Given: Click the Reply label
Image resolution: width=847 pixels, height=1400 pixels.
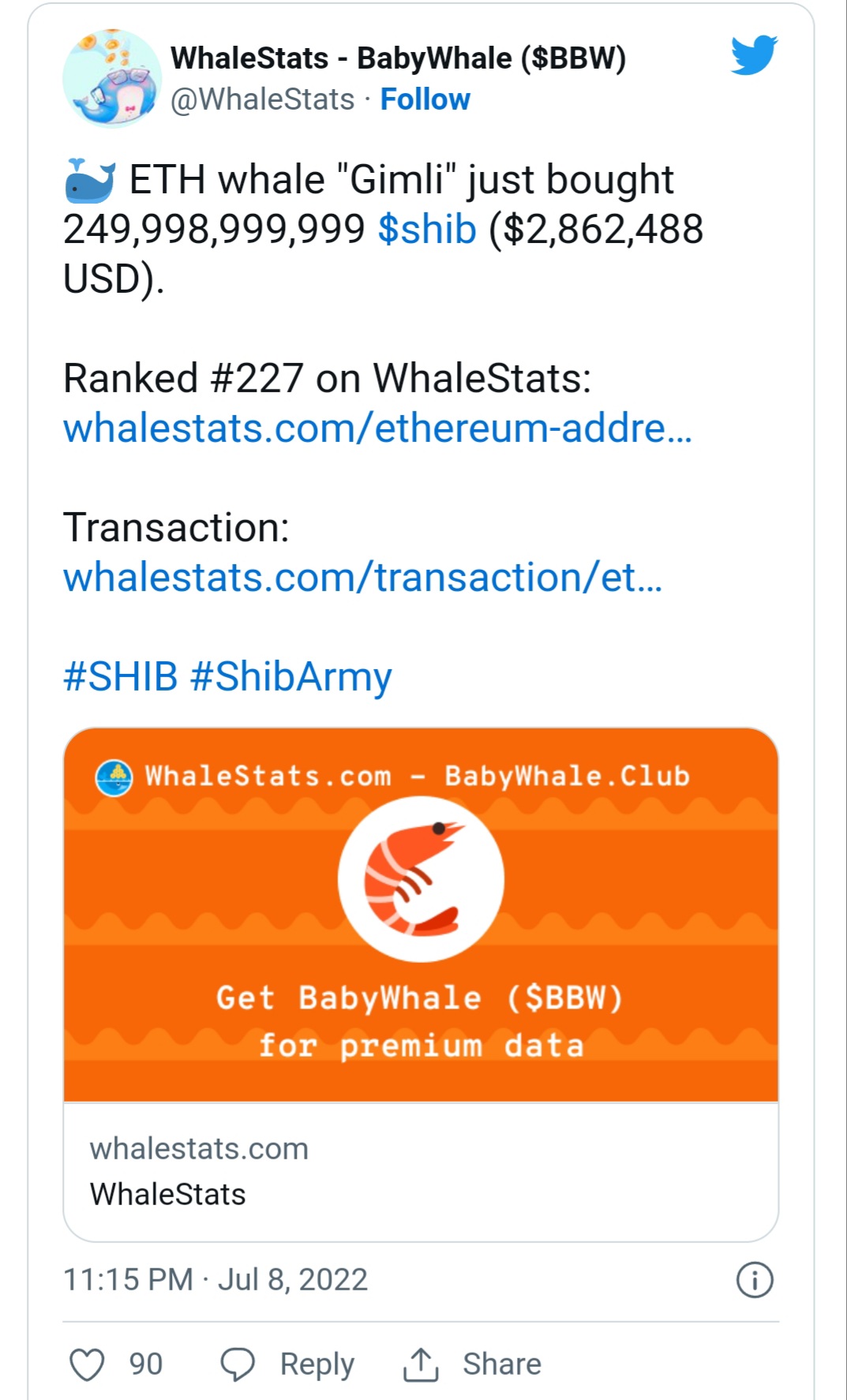Looking at the screenshot, I should [317, 1365].
